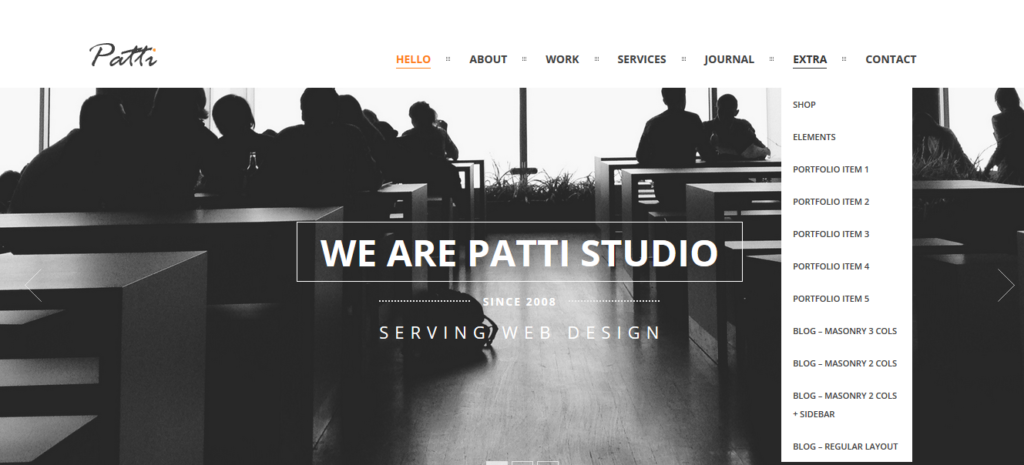Advance to the next slide arrow
1024x465 pixels.
coord(1006,285)
